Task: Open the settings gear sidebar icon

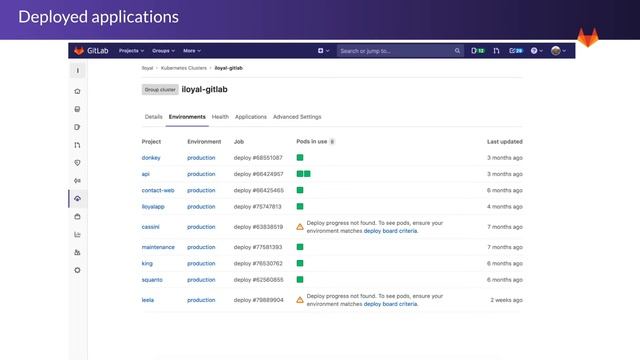Action: pos(78,270)
